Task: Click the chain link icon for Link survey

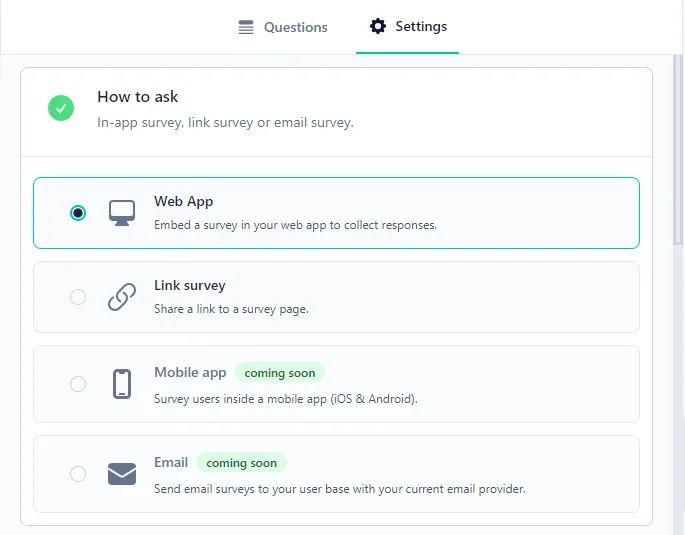Action: tap(121, 297)
